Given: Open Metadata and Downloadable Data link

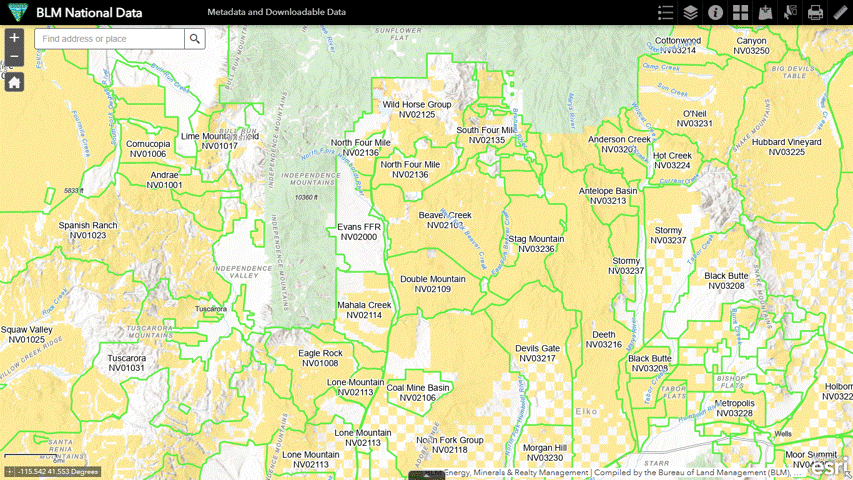Looking at the screenshot, I should pos(276,13).
